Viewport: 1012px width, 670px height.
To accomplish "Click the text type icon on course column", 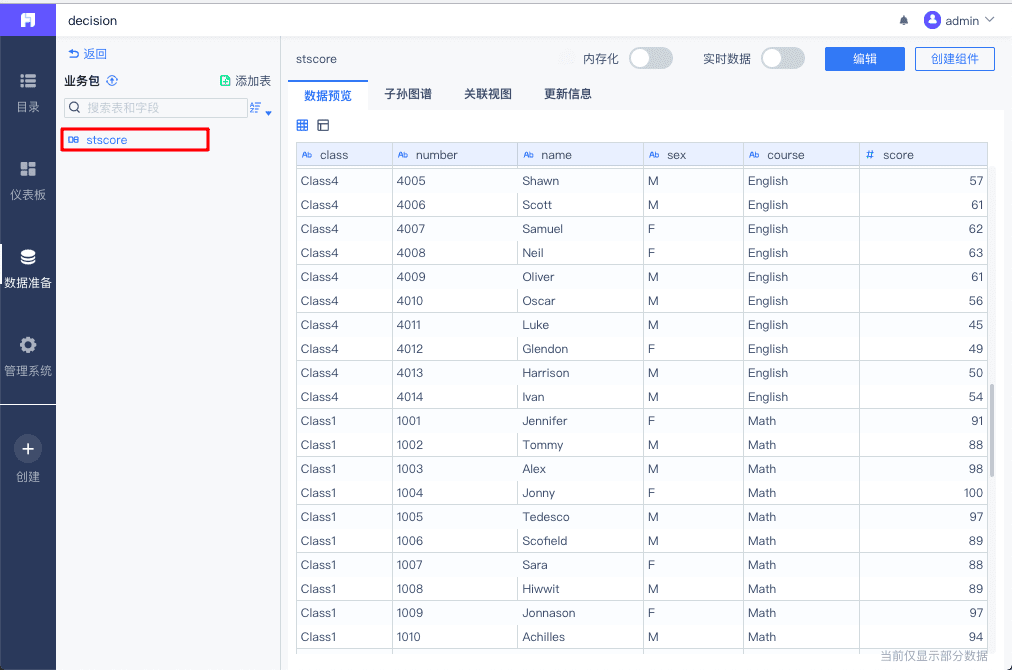I will click(754, 155).
